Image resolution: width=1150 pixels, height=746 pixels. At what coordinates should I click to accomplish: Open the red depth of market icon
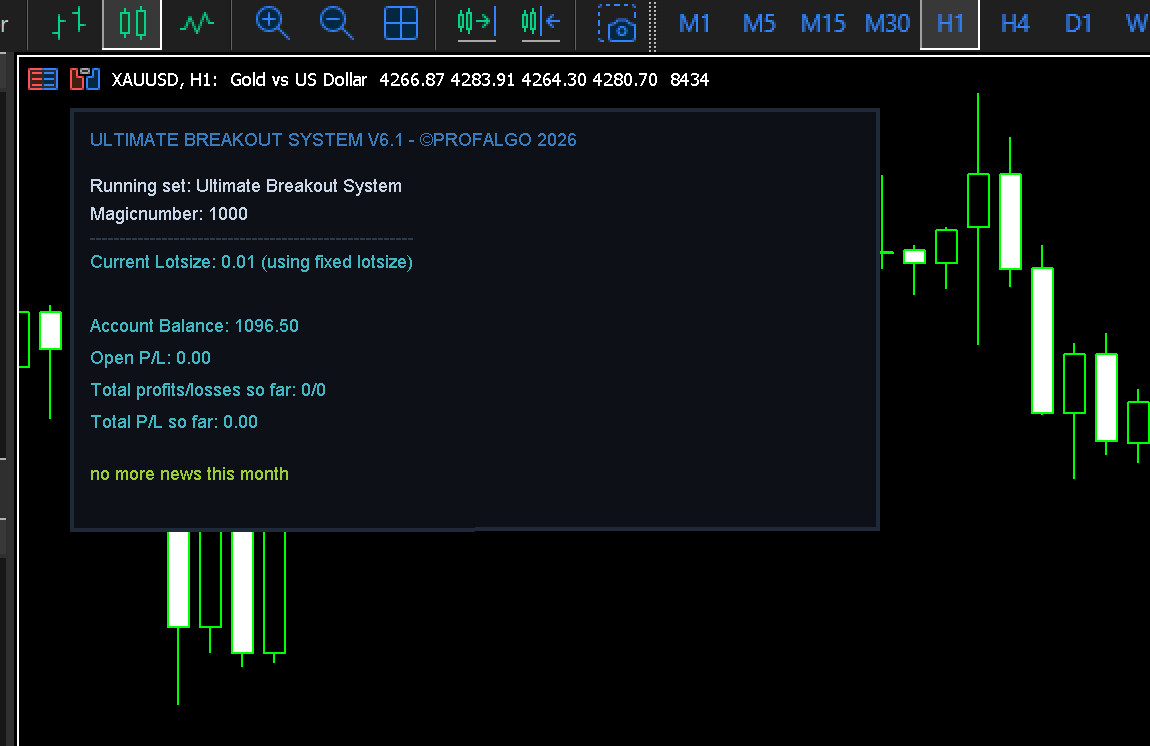pos(43,79)
